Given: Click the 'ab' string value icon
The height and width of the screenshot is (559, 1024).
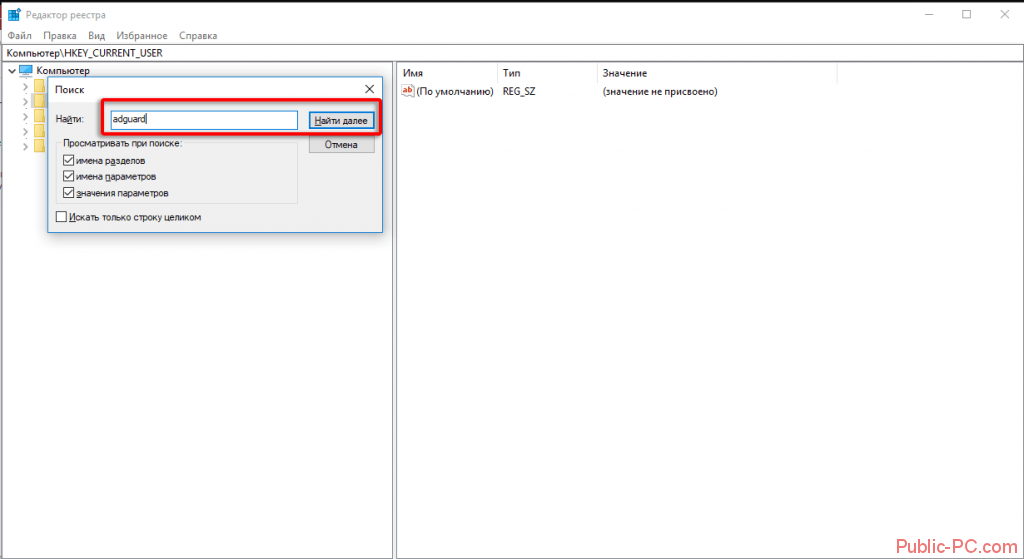Looking at the screenshot, I should point(407,91).
